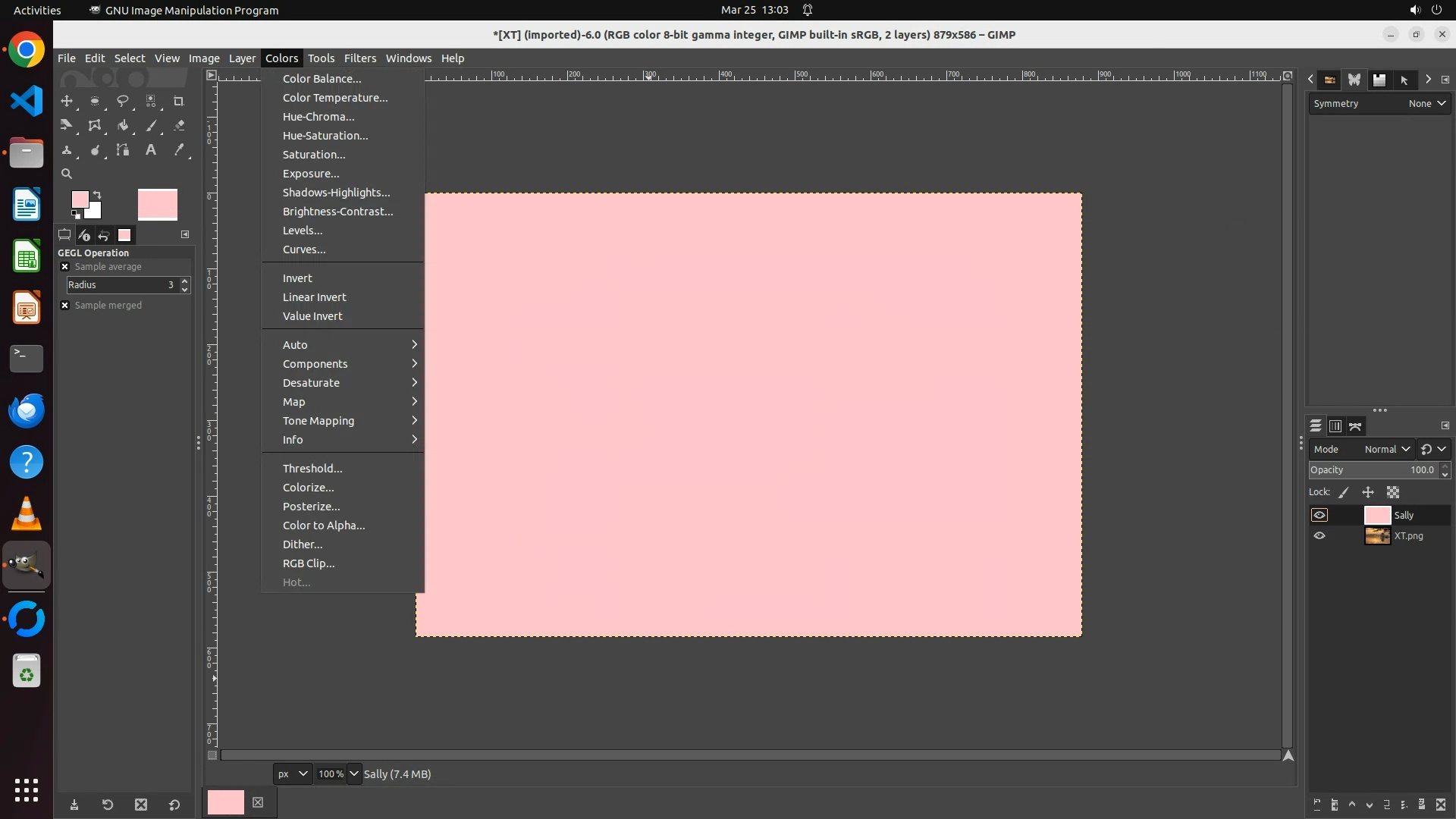Select the Text tool
Image resolution: width=1456 pixels, height=819 pixels.
(151, 150)
